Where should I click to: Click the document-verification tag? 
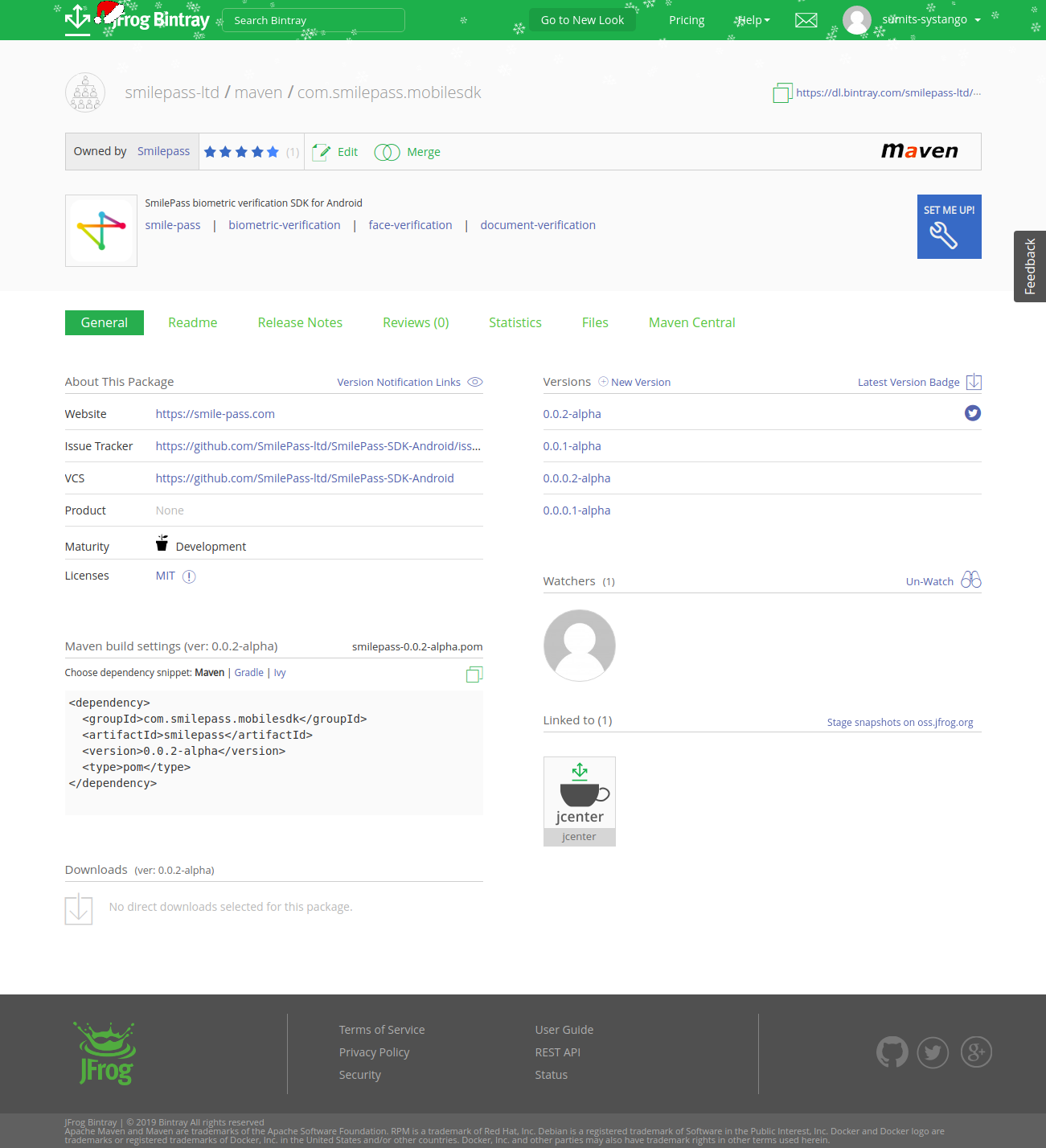[x=538, y=225]
